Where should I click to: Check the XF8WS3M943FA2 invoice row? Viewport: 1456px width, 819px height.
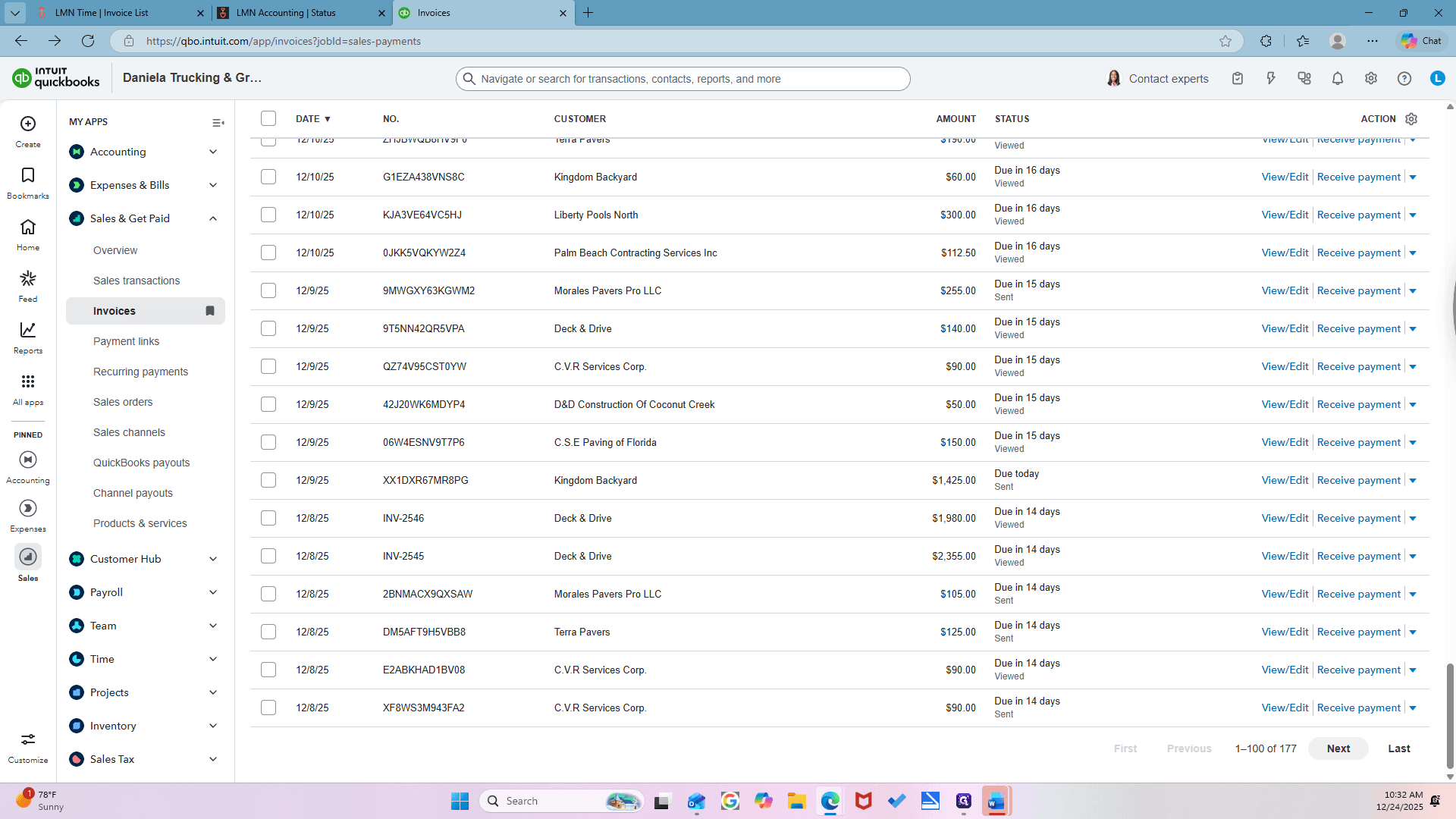(268, 708)
